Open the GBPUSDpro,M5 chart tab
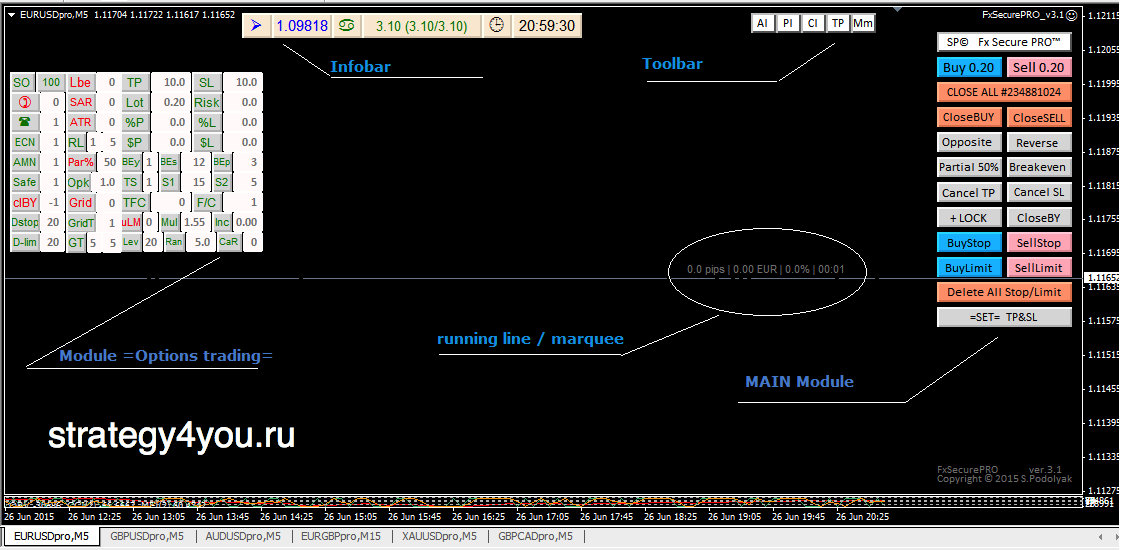The height and width of the screenshot is (550, 1121). 147,537
